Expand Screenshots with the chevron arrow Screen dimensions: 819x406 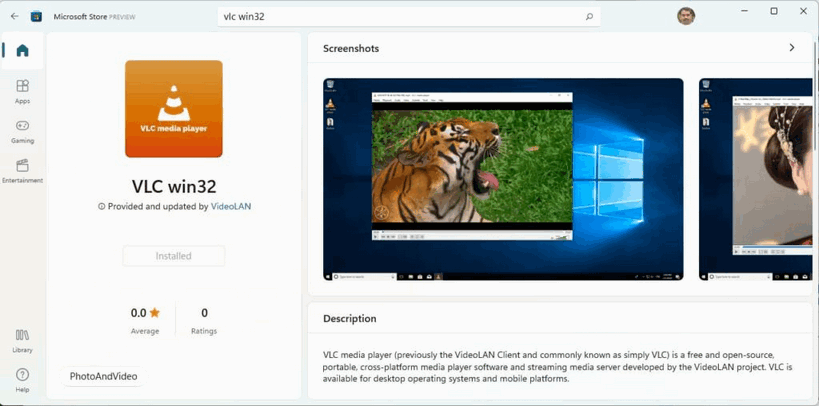(792, 48)
